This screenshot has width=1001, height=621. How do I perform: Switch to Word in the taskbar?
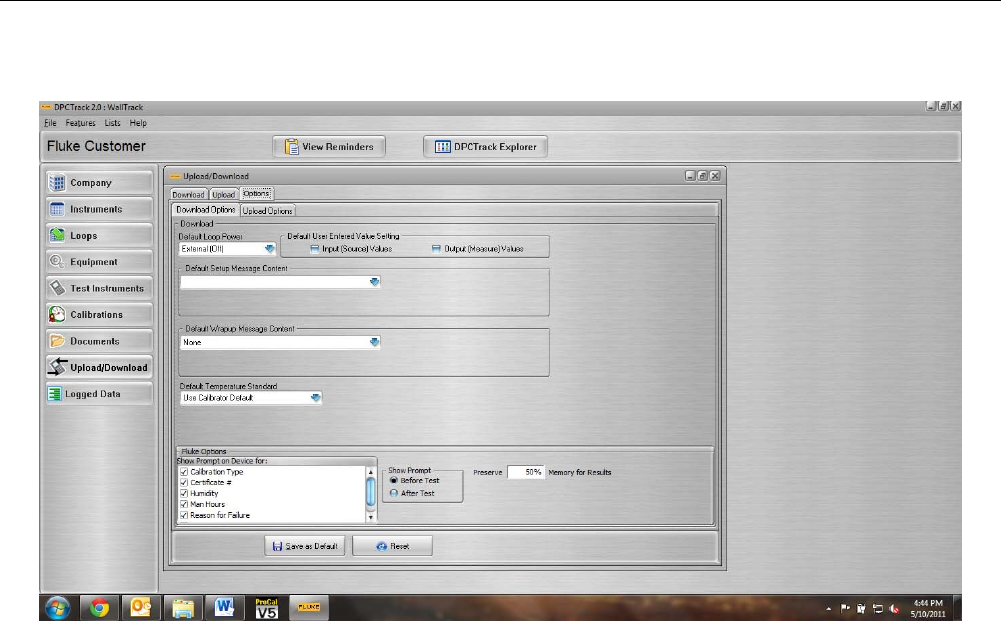(224, 608)
